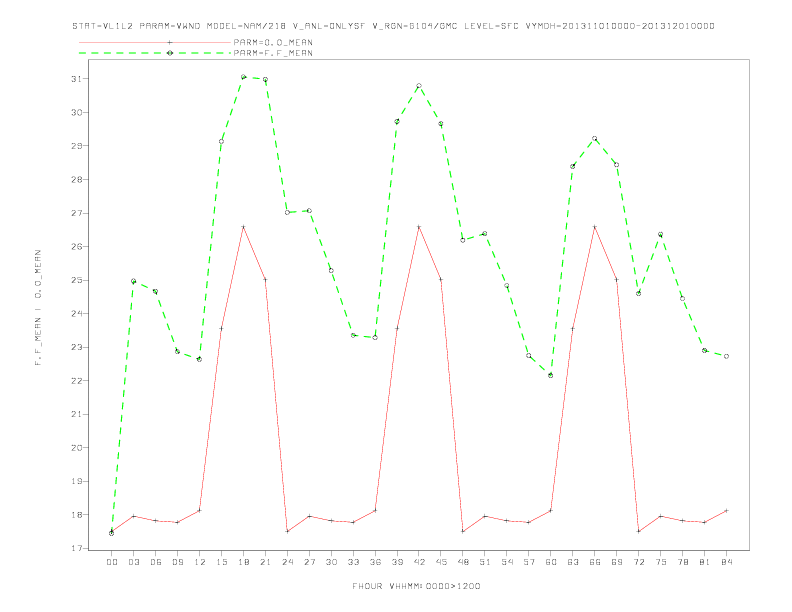Image resolution: width=792 pixels, height=612 pixels.
Task: Click x-axis tick label 00
Action: click(112, 562)
